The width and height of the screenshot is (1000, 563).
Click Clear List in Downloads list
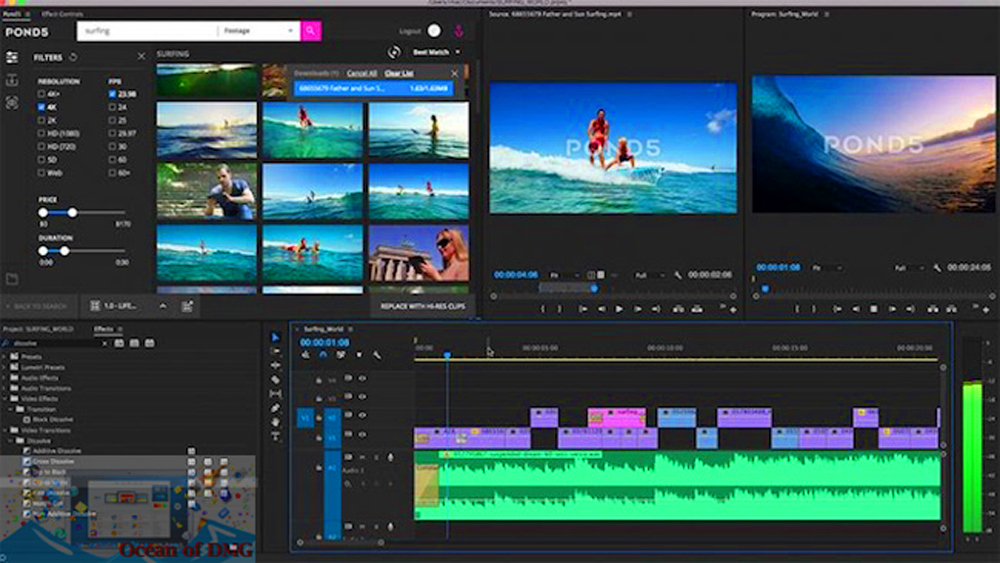399,73
